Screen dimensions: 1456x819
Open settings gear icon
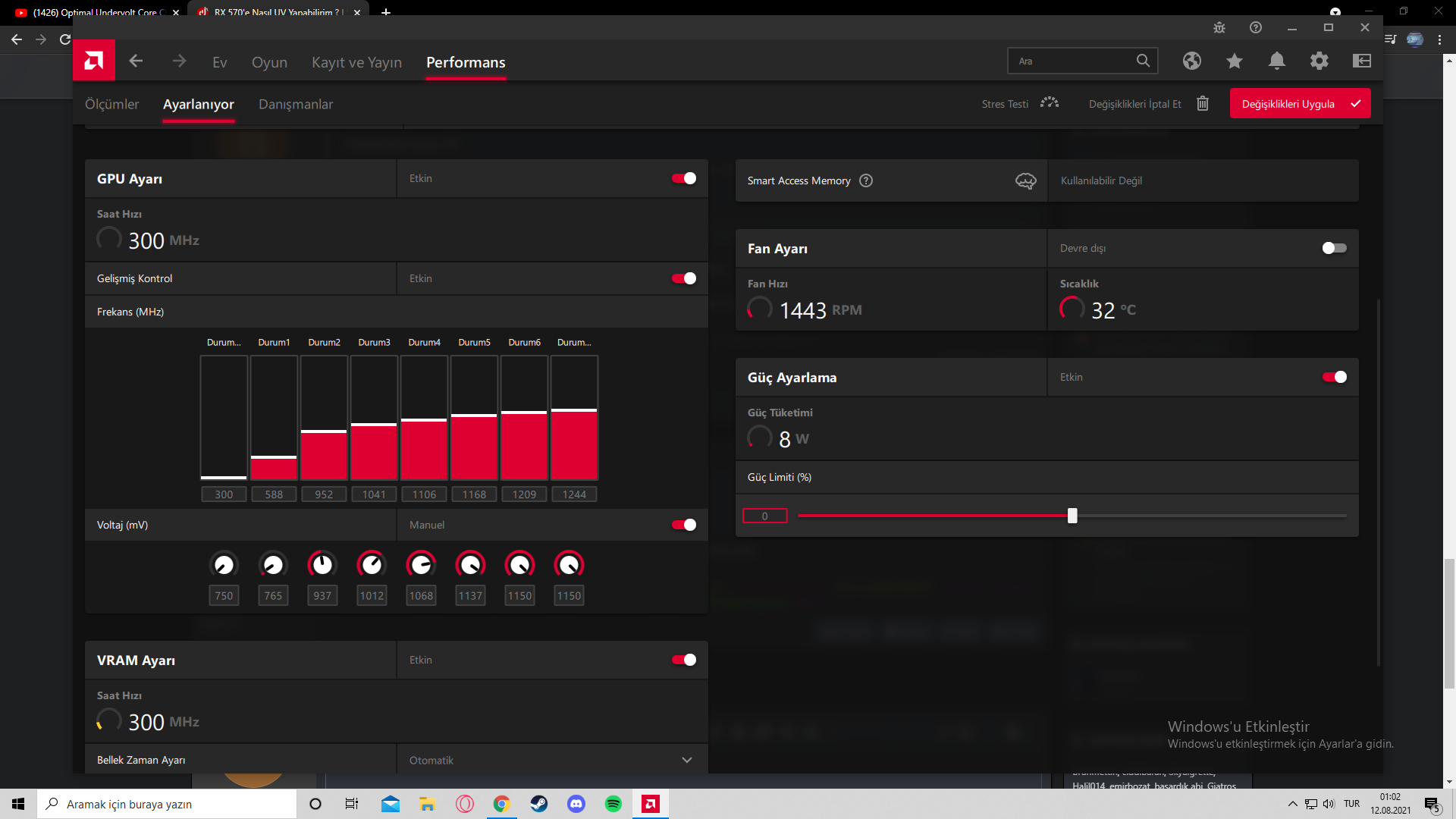(1319, 61)
